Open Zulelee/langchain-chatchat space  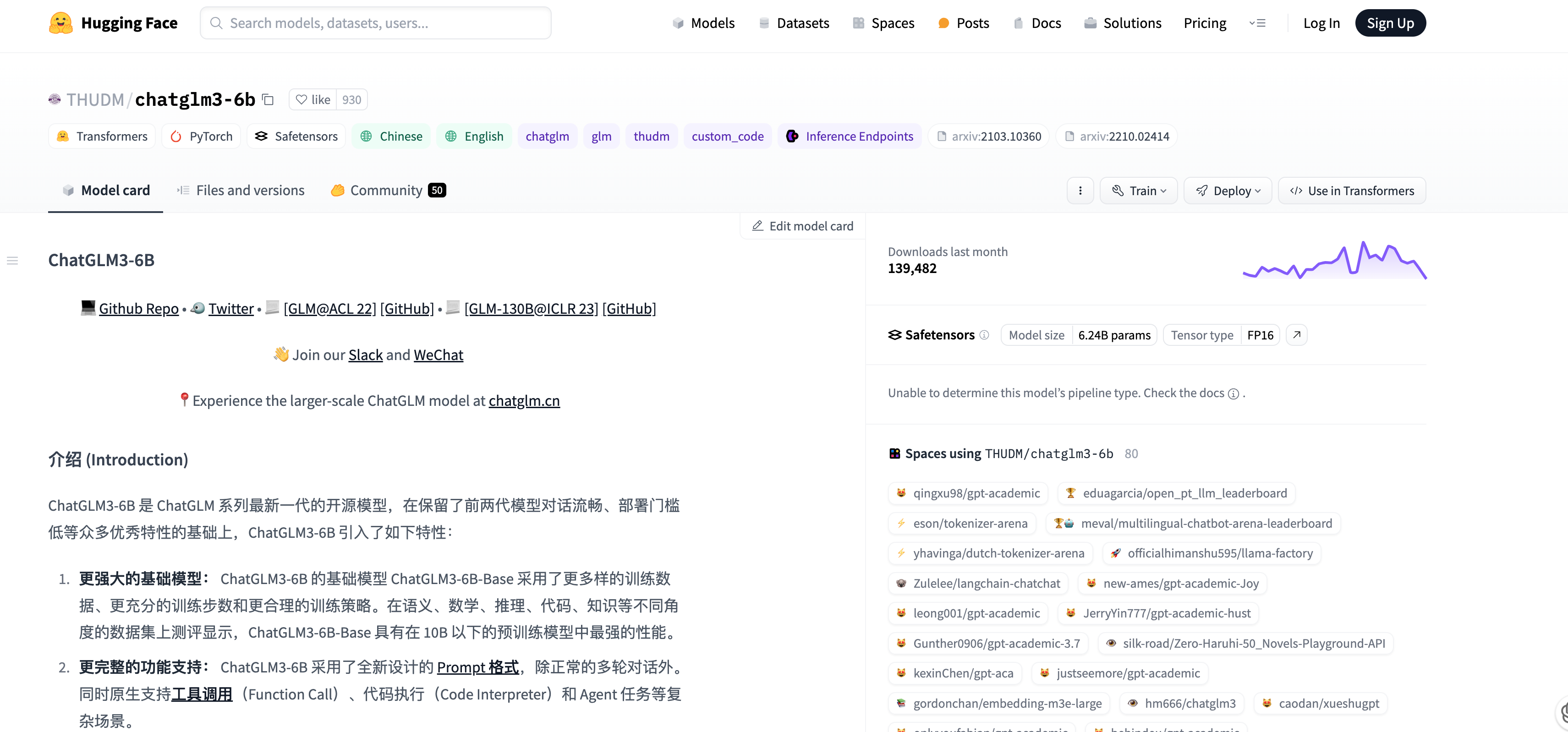(x=978, y=584)
